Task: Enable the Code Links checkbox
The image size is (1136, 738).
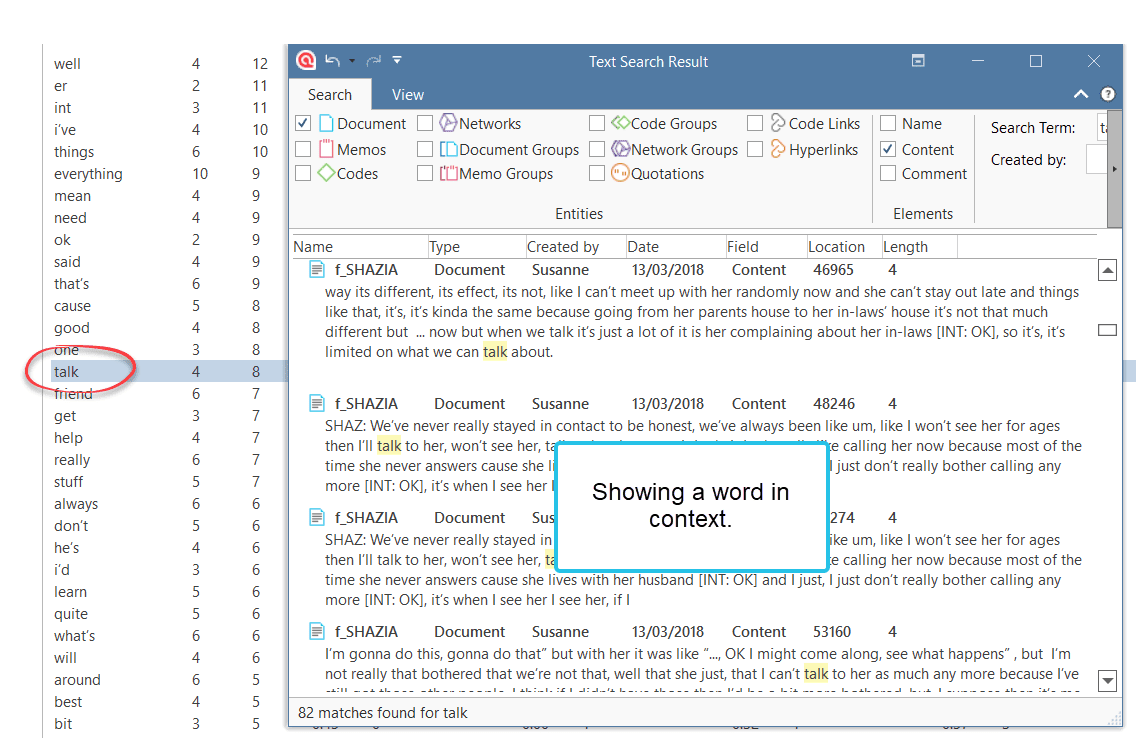Action: (x=755, y=124)
